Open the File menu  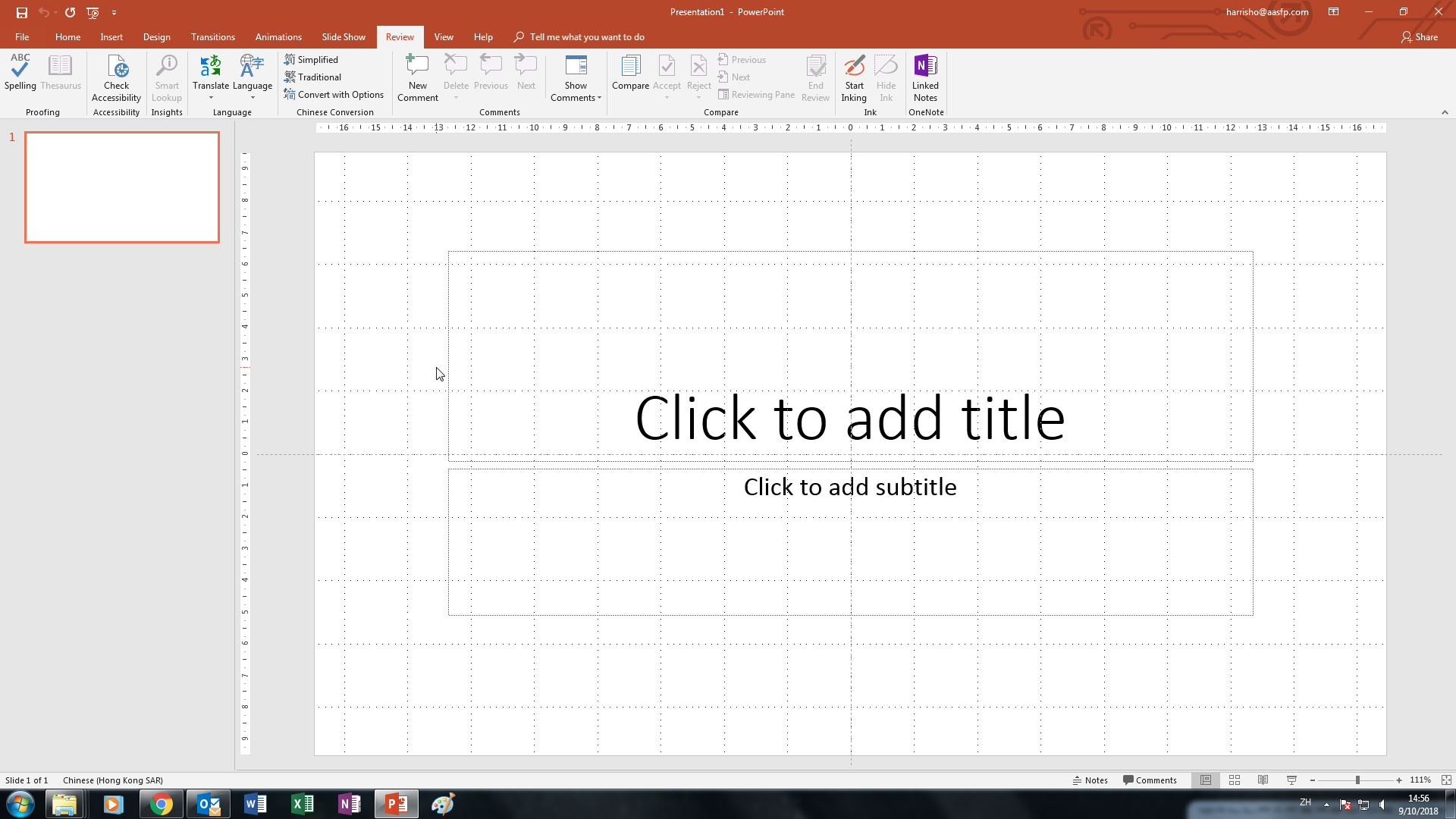coord(22,37)
